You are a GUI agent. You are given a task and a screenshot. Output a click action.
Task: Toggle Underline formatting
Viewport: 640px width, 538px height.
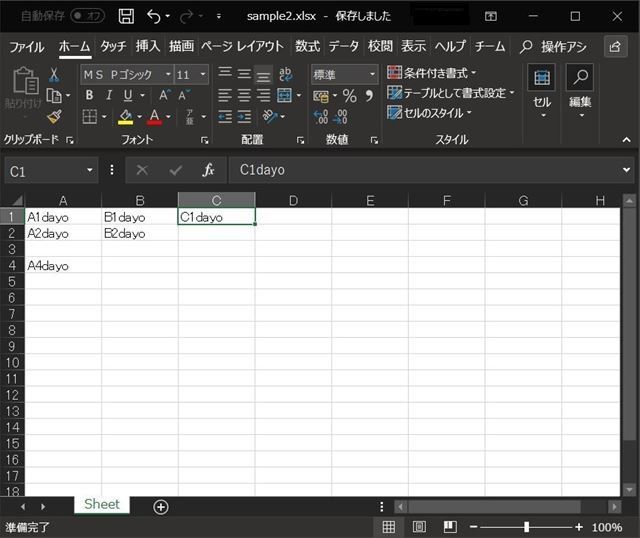[128, 96]
